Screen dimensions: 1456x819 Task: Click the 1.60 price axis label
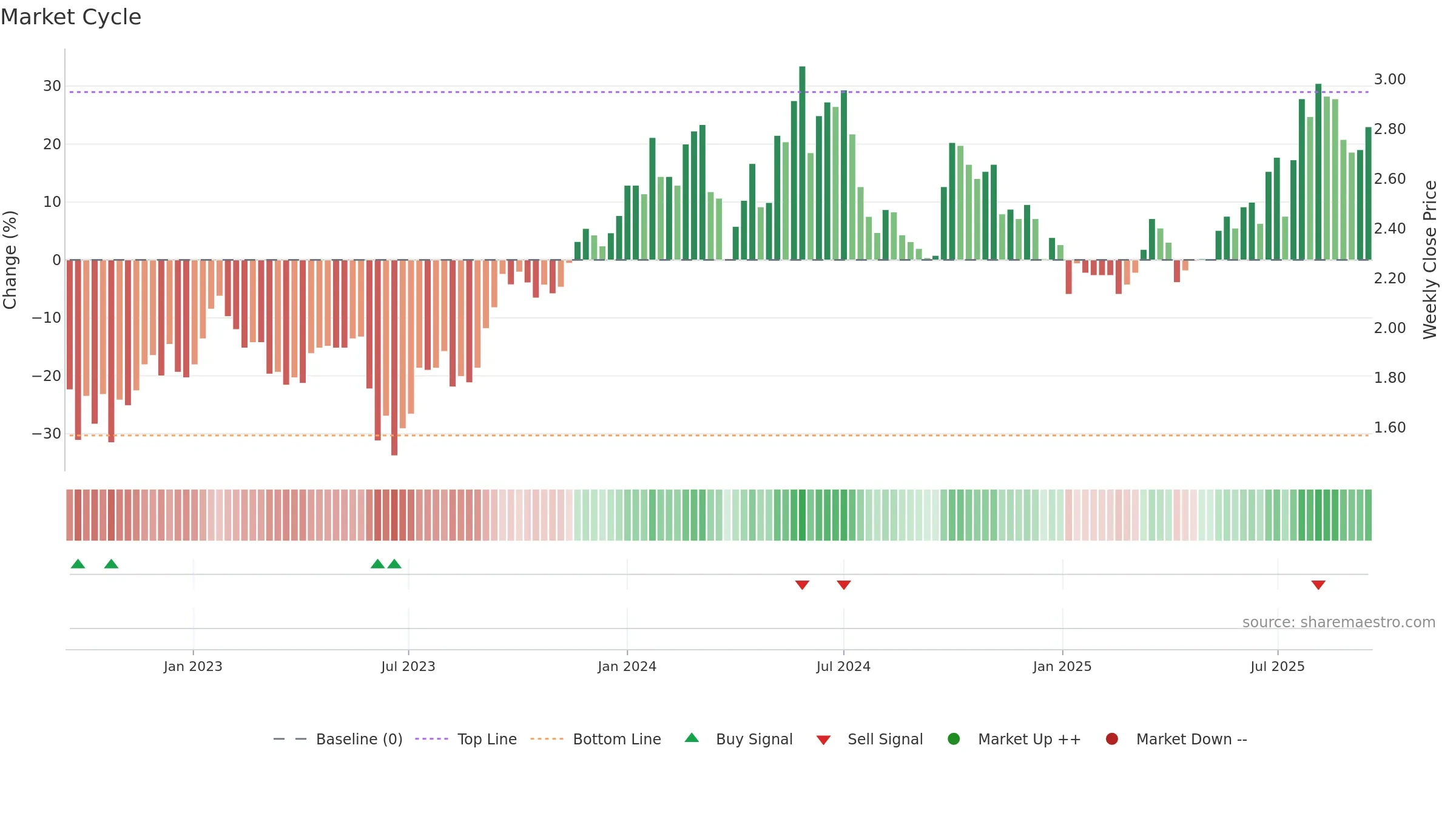pyautogui.click(x=1390, y=428)
